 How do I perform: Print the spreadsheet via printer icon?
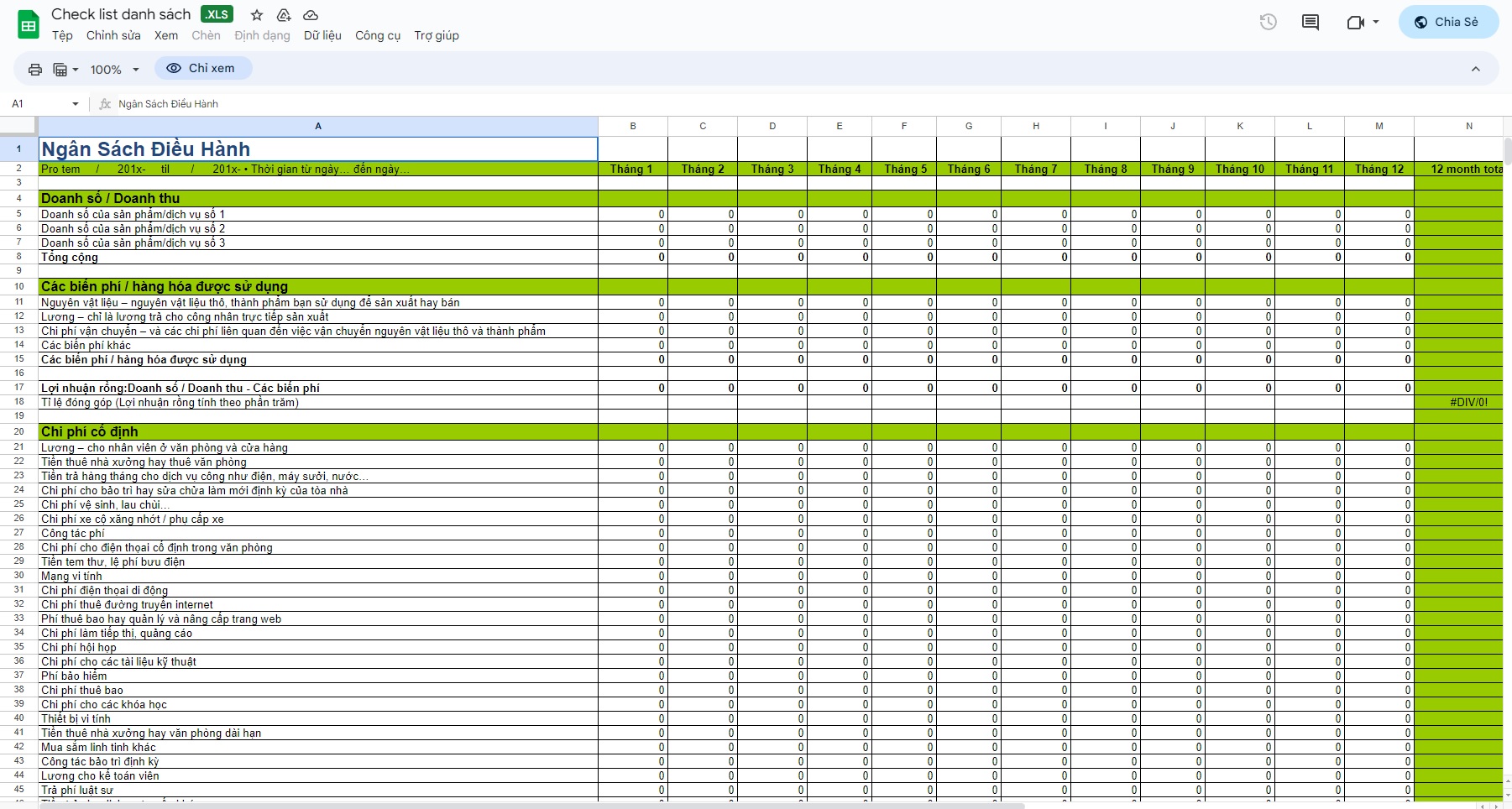click(x=35, y=70)
